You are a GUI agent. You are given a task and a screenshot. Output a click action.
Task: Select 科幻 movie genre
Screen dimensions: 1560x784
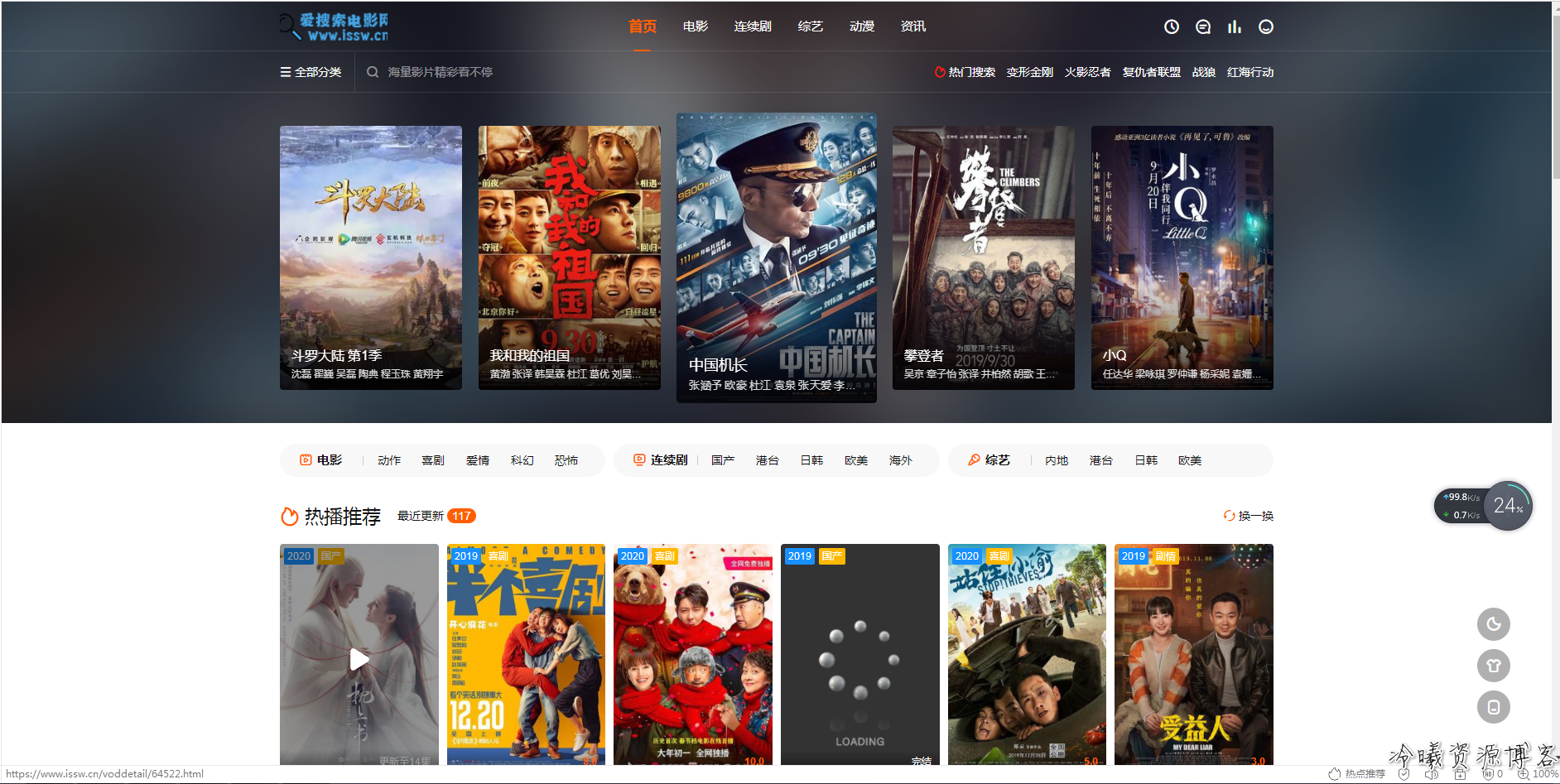point(522,460)
